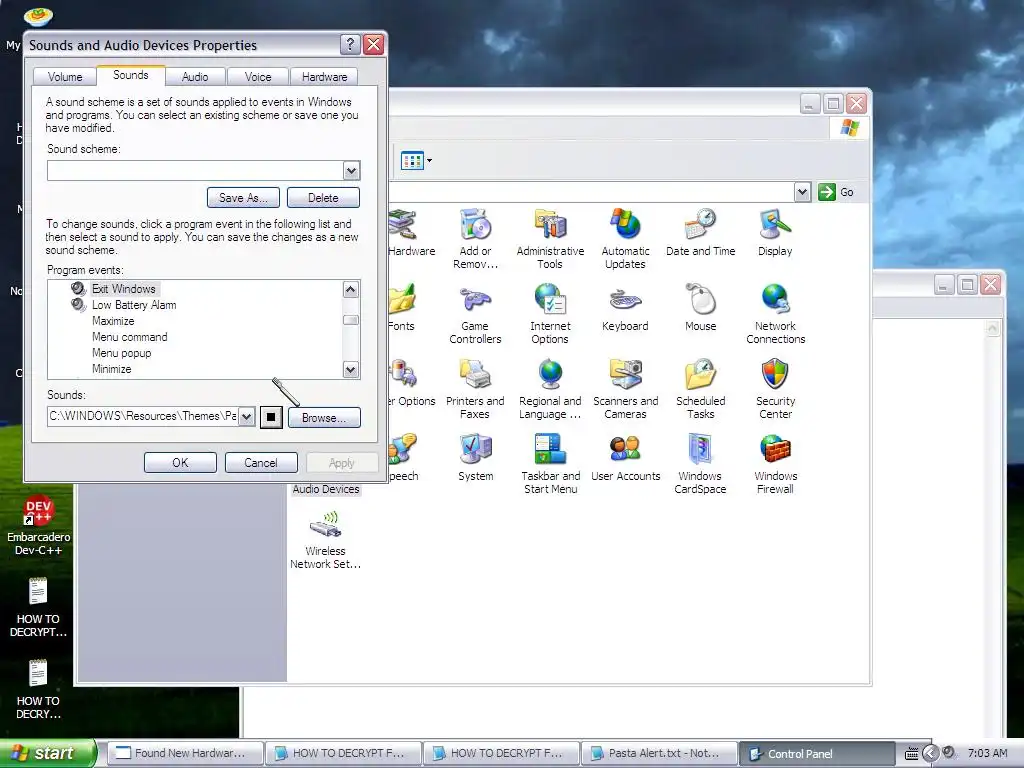Select Menu popup program event

click(x=121, y=353)
